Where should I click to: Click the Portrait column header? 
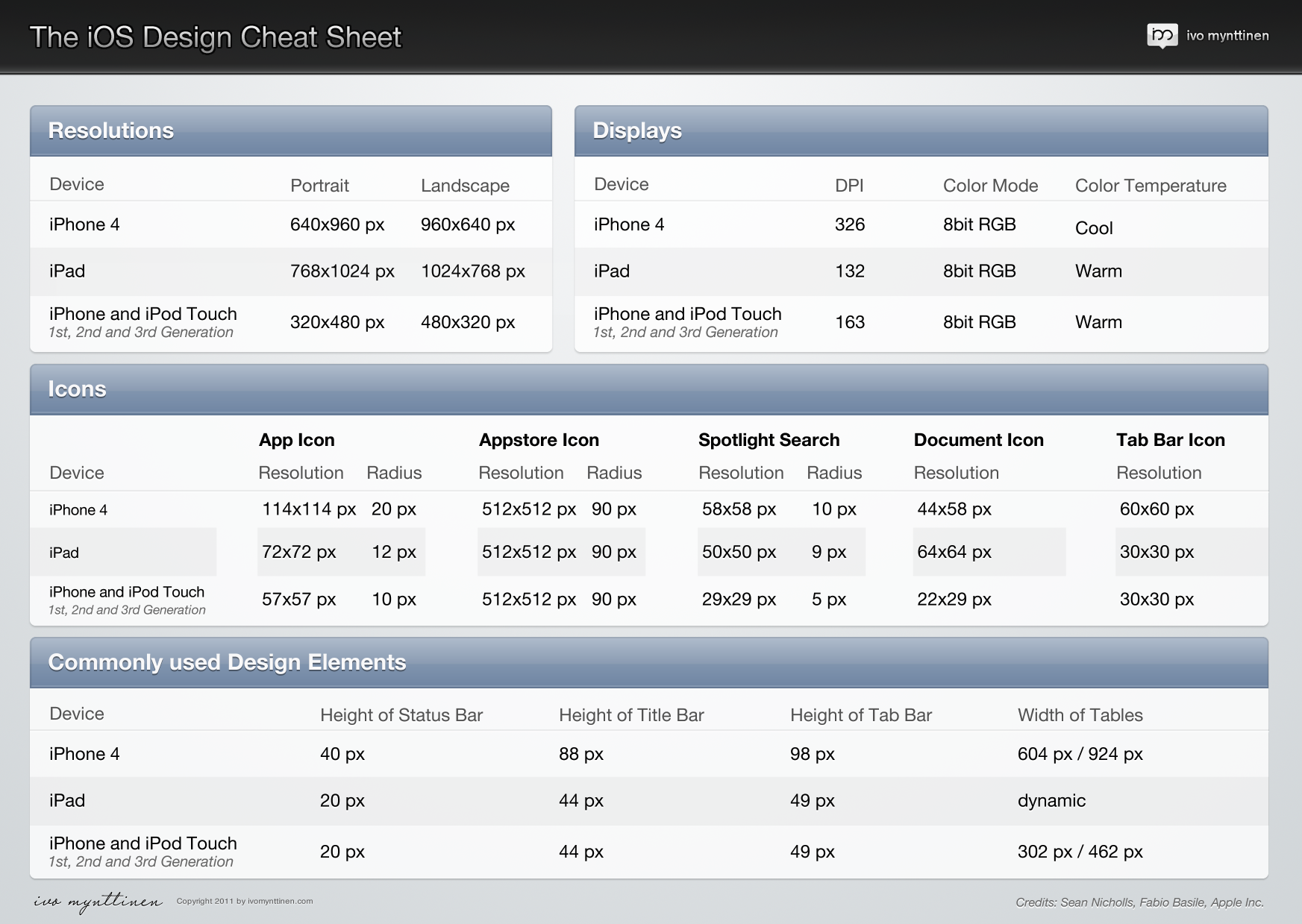pyautogui.click(x=319, y=186)
